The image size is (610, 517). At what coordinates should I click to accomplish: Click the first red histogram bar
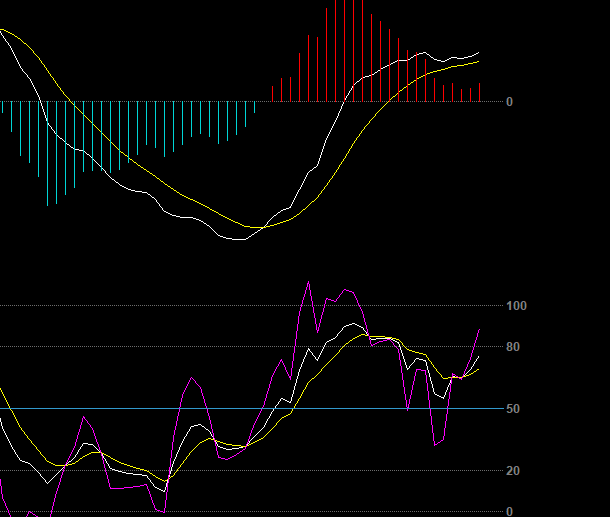click(x=272, y=93)
